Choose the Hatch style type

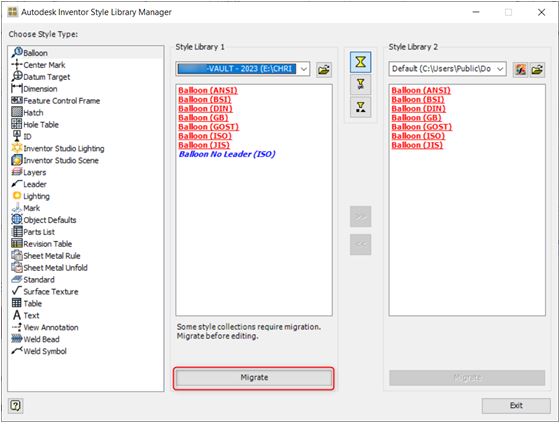(x=27, y=113)
